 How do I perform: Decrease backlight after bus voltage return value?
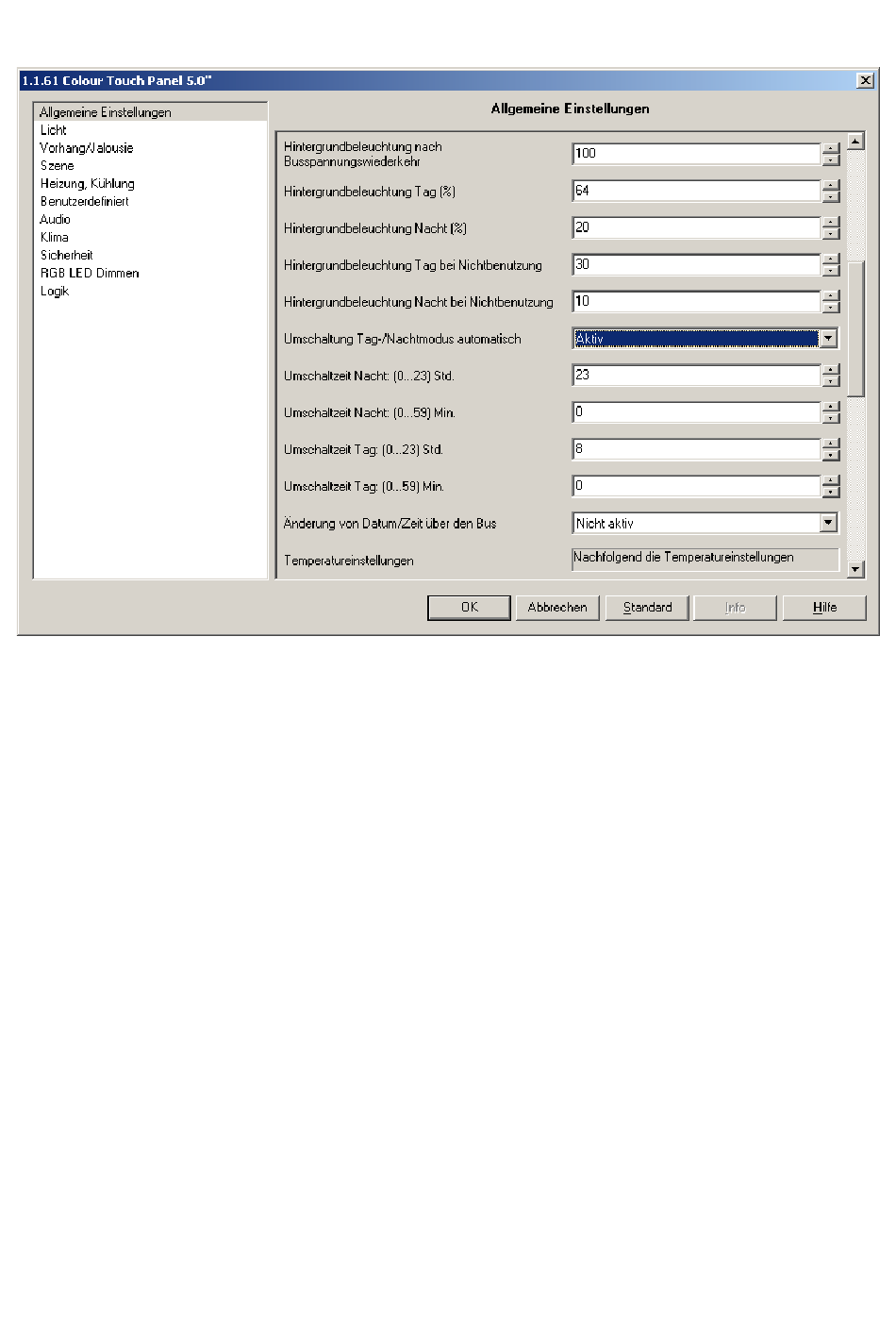point(830,159)
